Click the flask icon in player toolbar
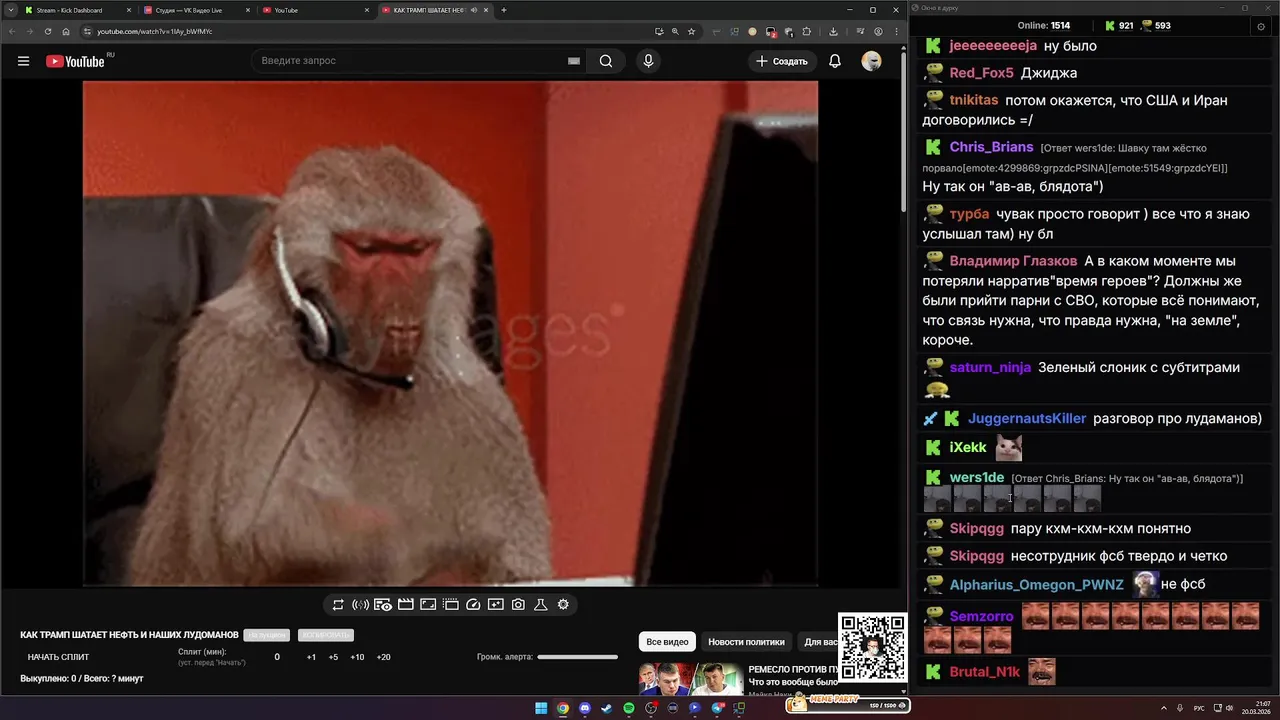The height and width of the screenshot is (720, 1280). (541, 605)
